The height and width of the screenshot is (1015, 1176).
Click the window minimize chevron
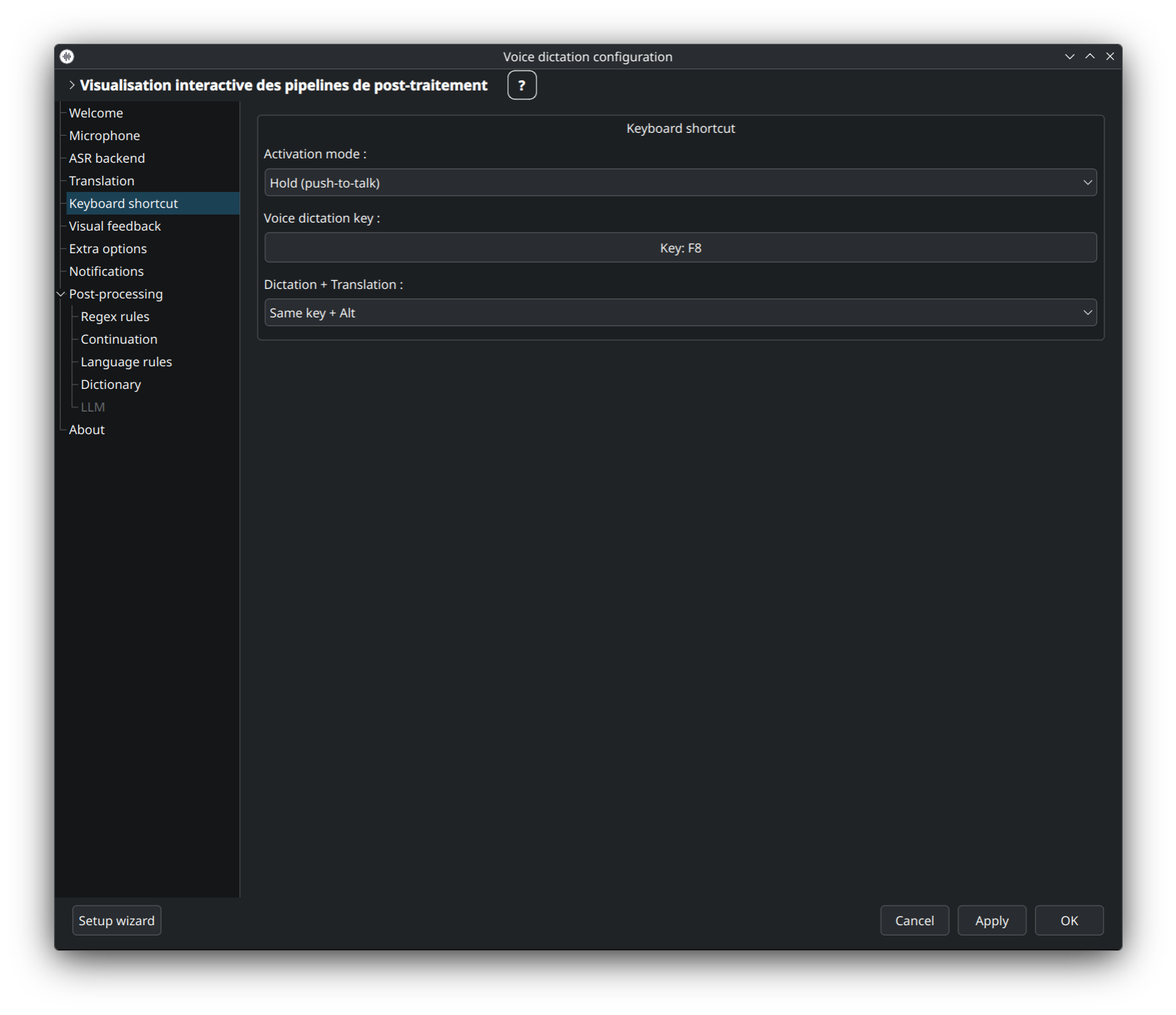coord(1069,56)
